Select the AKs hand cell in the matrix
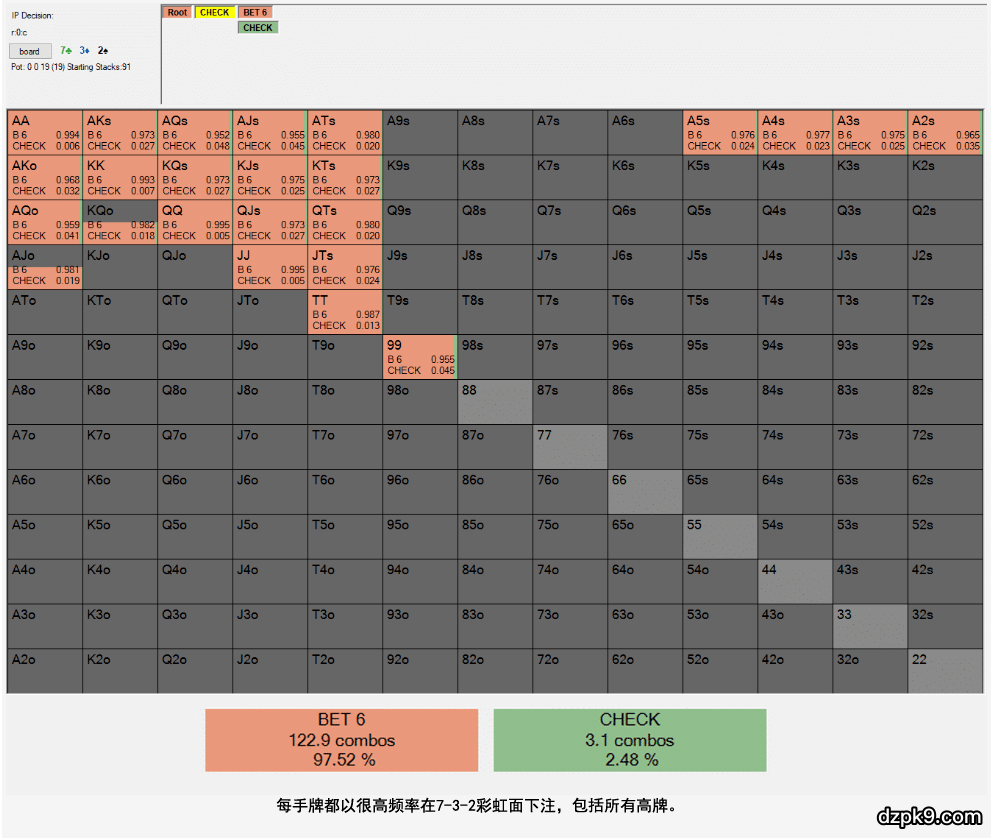Image resolution: width=991 pixels, height=838 pixels. (120, 132)
